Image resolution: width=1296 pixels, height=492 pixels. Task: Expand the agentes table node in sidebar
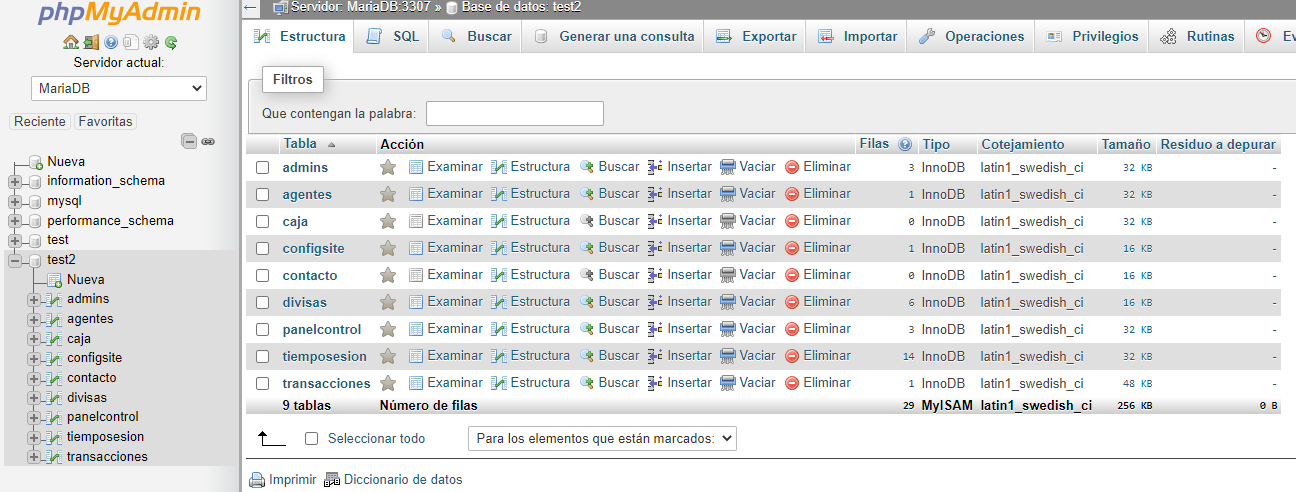pos(34,319)
